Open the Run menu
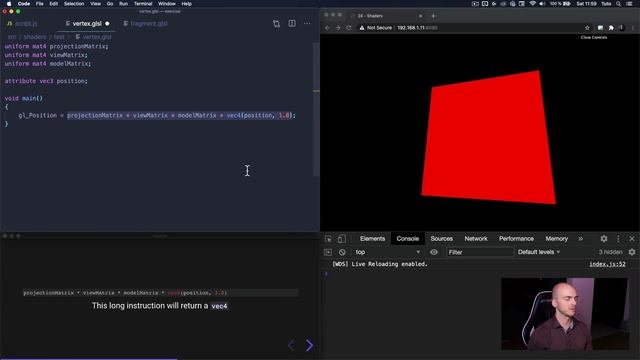Image resolution: width=640 pixels, height=360 pixels. click(x=123, y=4)
